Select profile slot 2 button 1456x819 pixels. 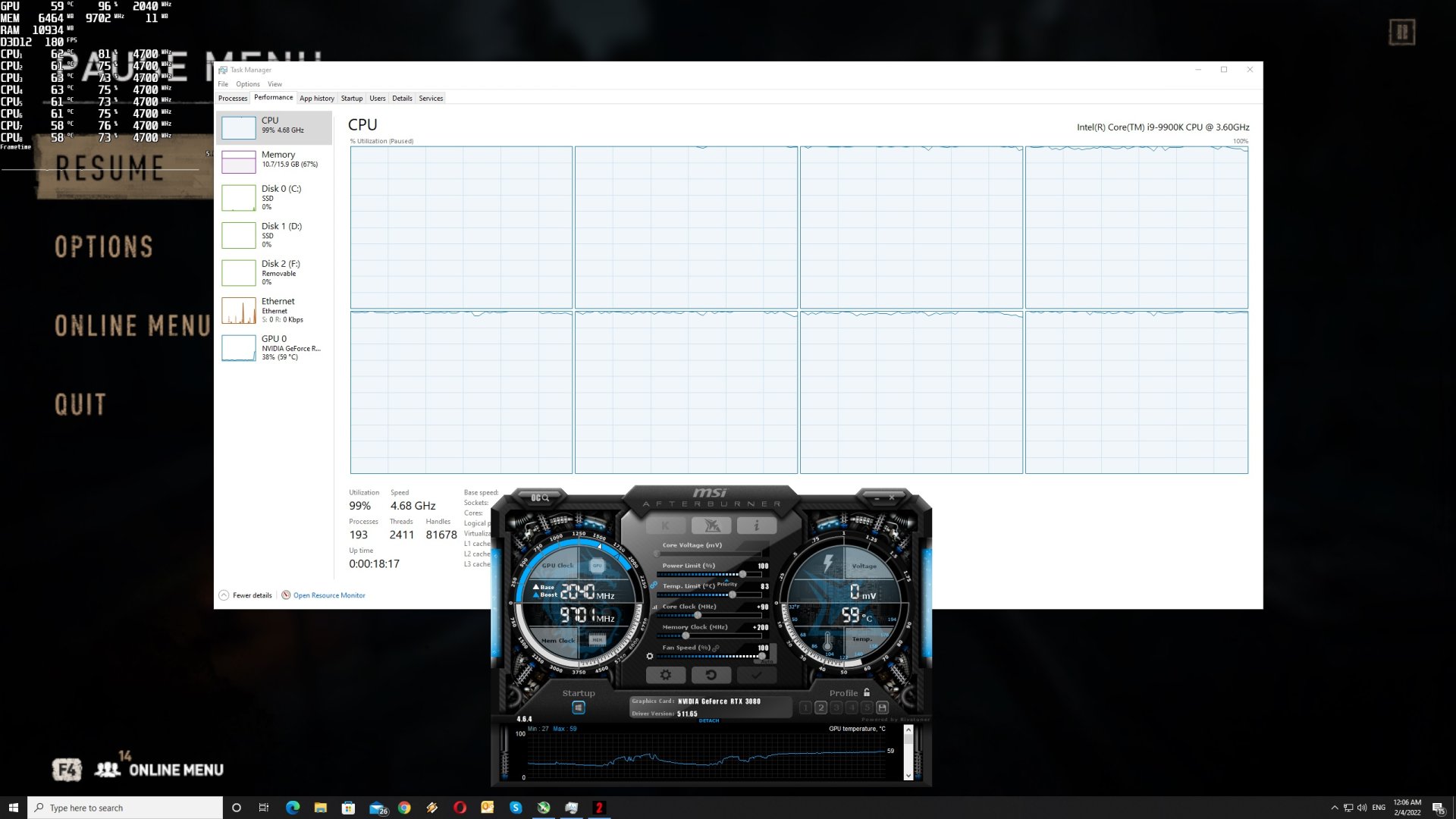click(821, 708)
